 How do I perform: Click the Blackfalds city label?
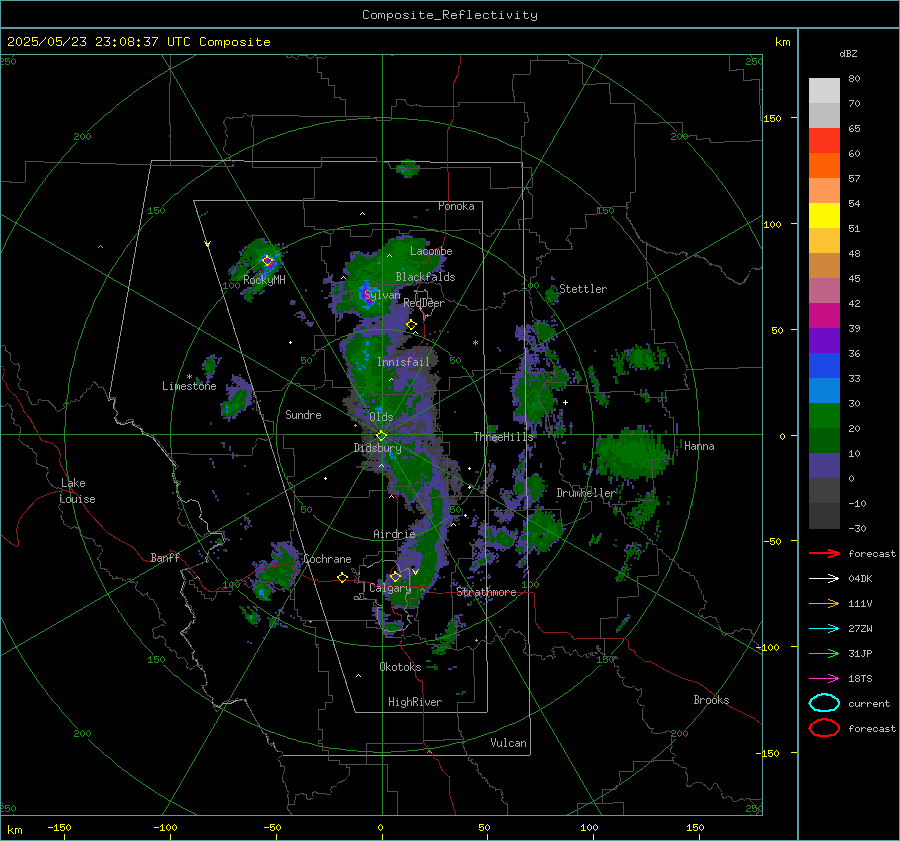click(x=425, y=277)
